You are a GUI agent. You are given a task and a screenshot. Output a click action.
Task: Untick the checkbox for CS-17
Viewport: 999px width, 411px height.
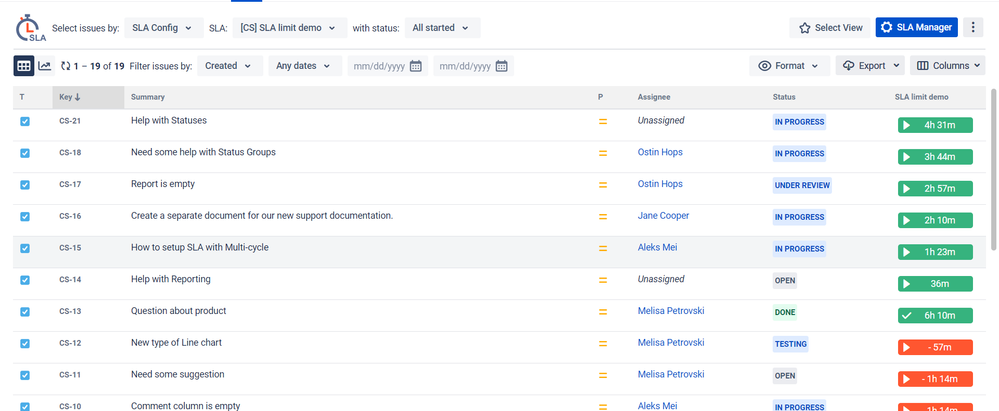(x=25, y=185)
